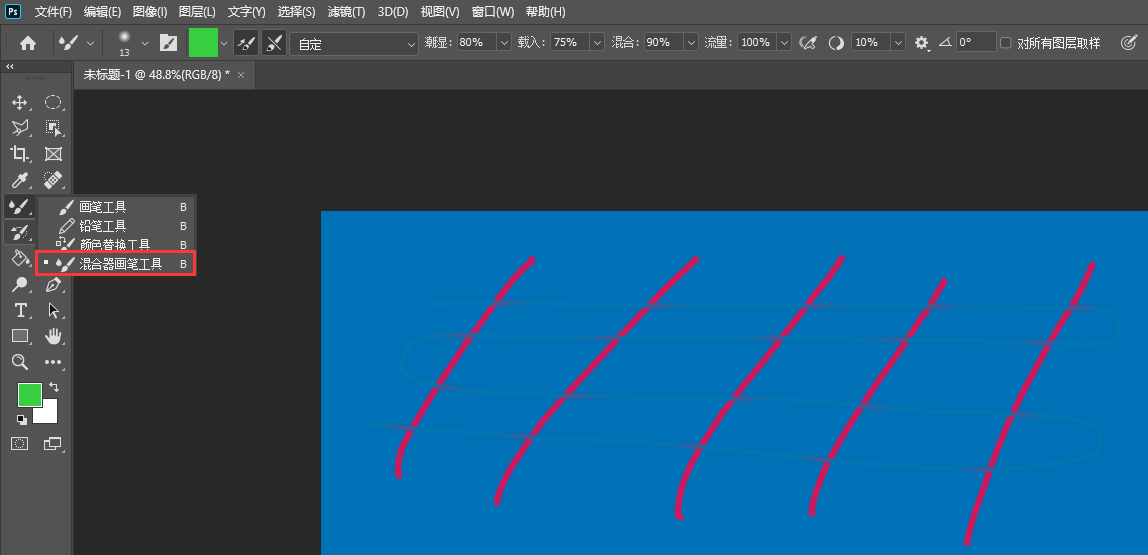
Task: Select the Zoom tool
Action: pos(20,362)
